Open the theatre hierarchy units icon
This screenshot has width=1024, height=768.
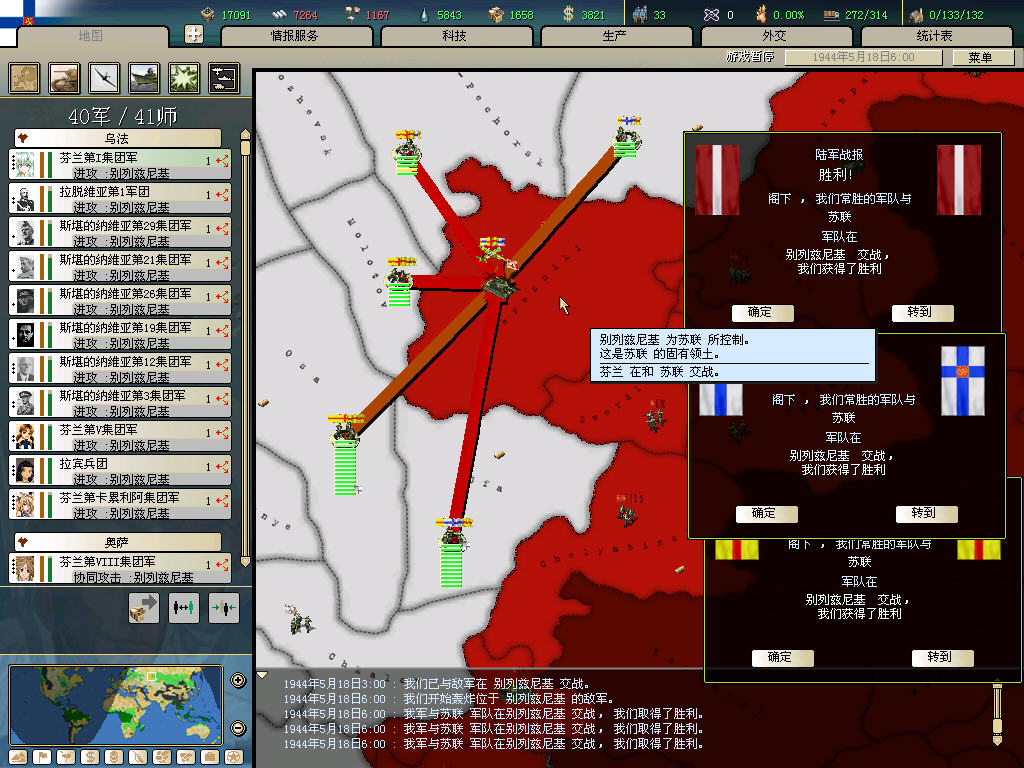(224, 78)
